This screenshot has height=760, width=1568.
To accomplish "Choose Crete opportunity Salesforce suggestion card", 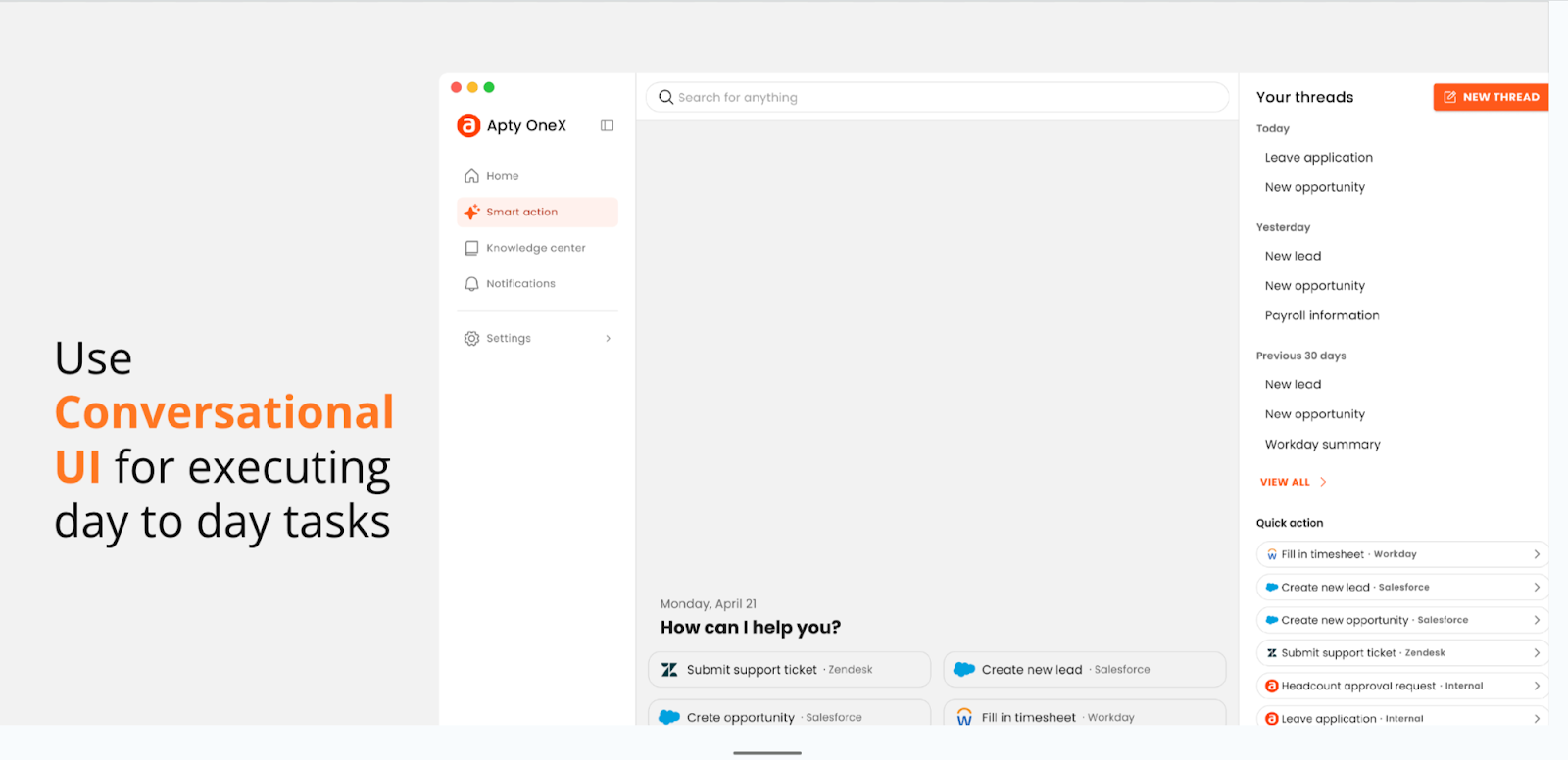I will (x=789, y=714).
